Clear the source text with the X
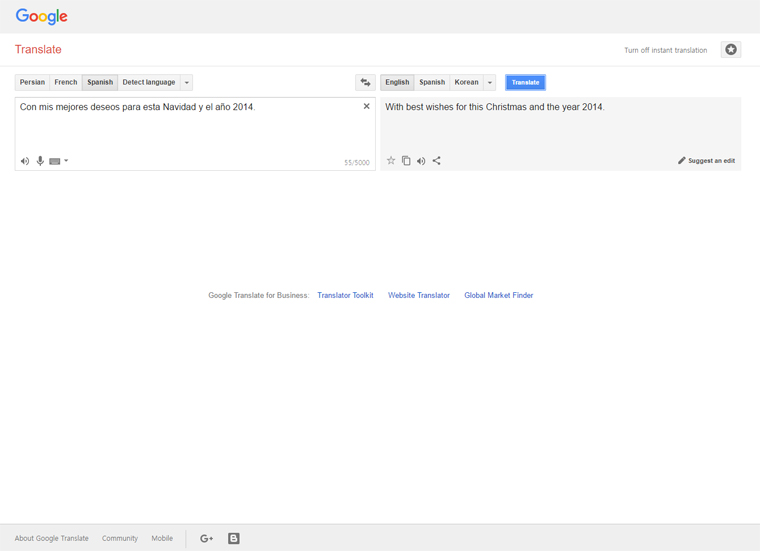 point(366,106)
